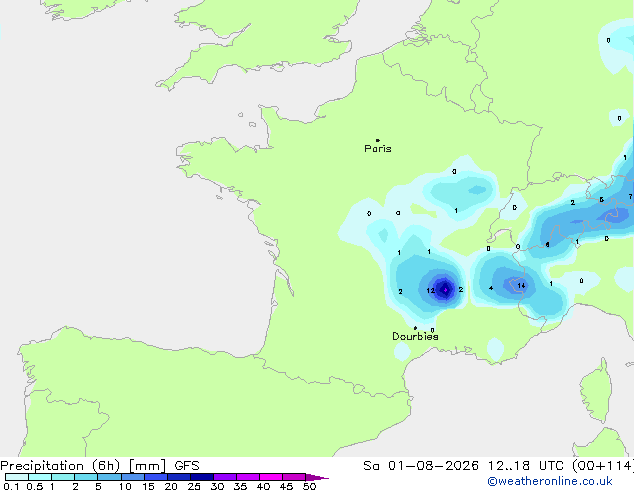Pick the 20–25 mm legend swatch
Image resolution: width=634 pixels, height=490 pixels.
[178, 477]
